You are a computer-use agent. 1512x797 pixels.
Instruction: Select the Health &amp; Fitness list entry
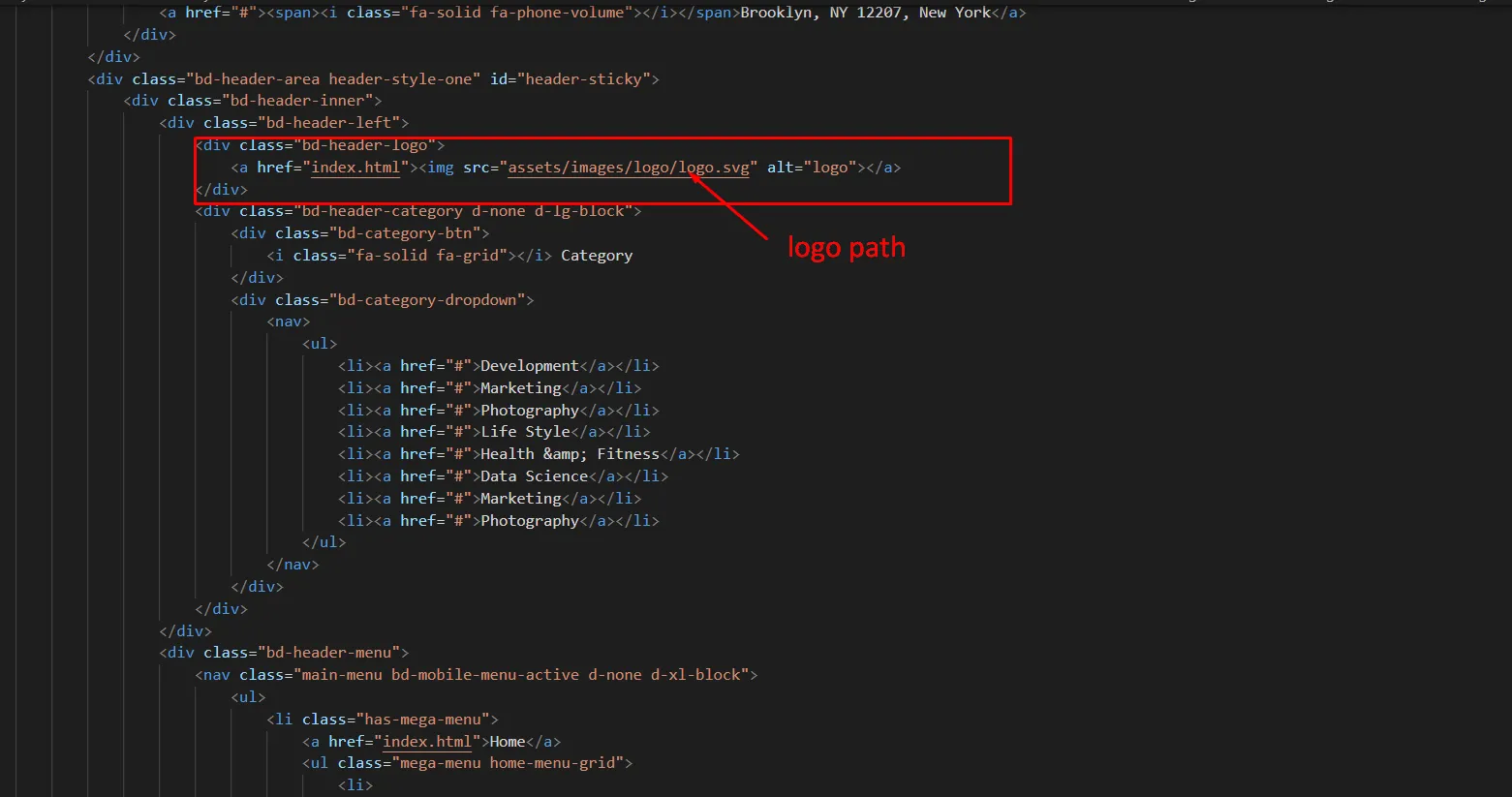(570, 454)
